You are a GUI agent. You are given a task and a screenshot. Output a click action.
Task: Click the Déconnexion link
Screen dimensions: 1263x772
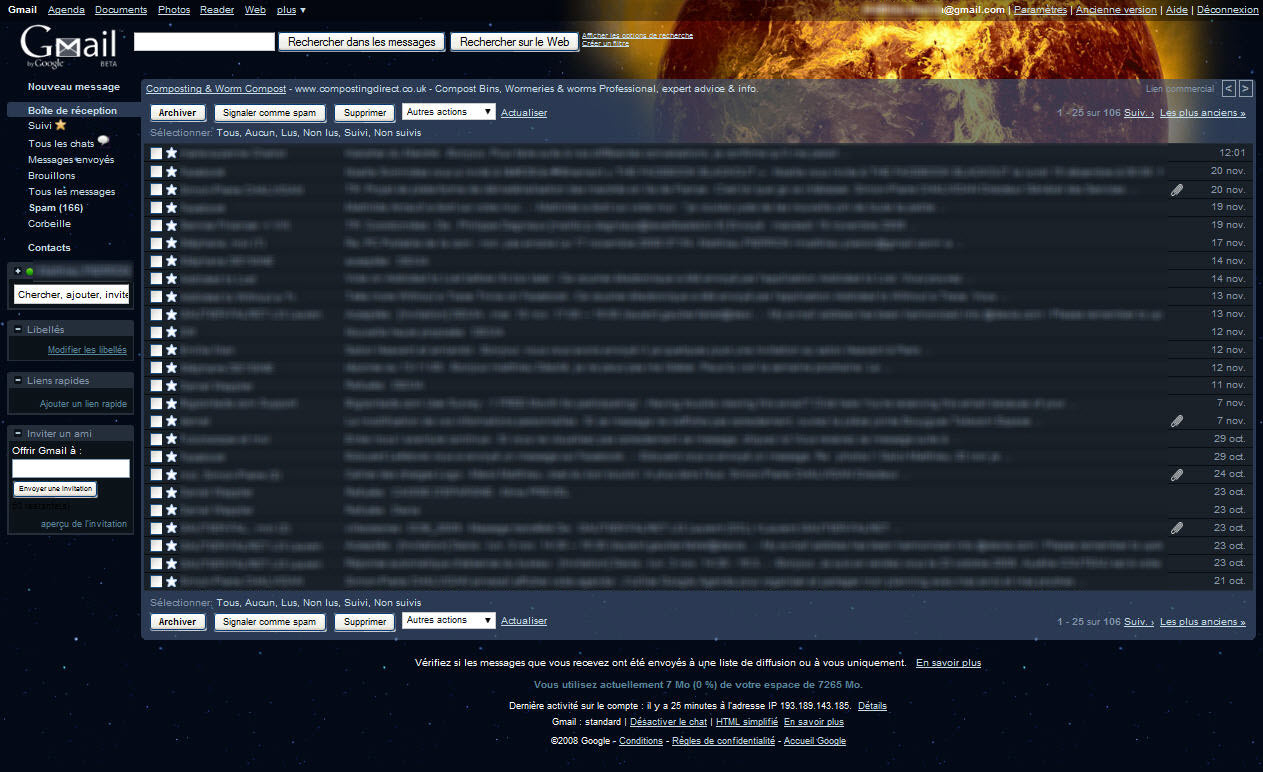point(1227,10)
